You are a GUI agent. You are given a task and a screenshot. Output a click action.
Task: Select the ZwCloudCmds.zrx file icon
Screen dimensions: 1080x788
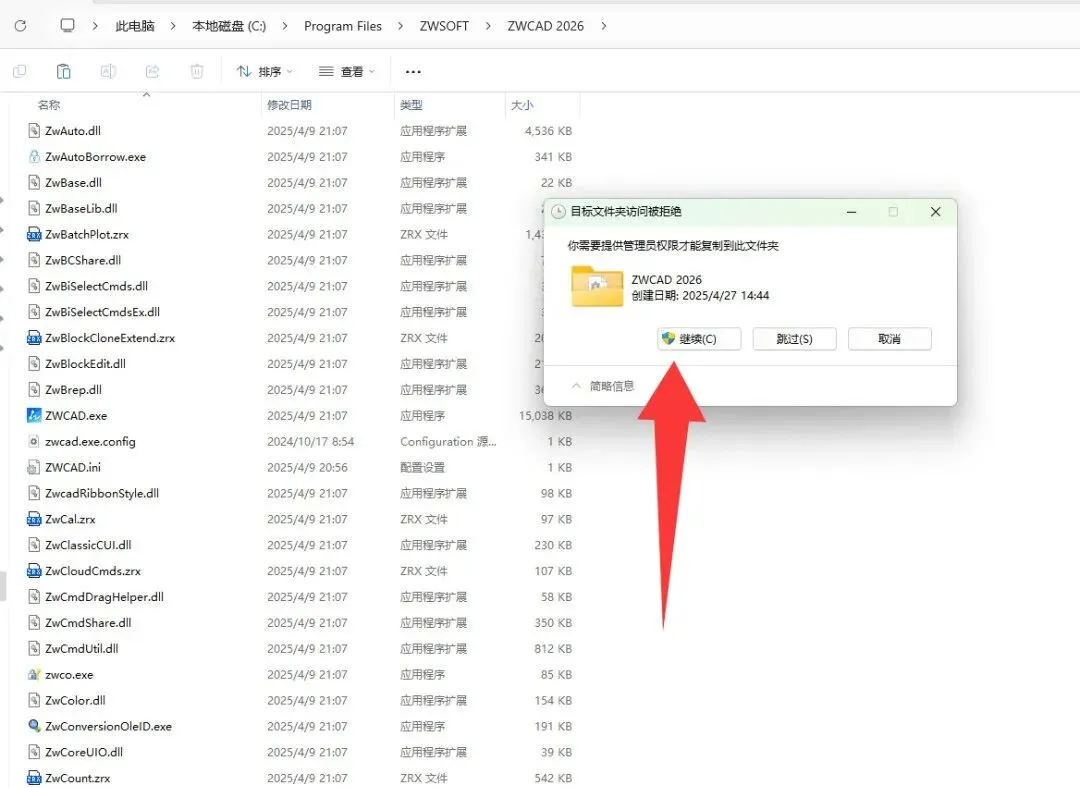[34, 571]
